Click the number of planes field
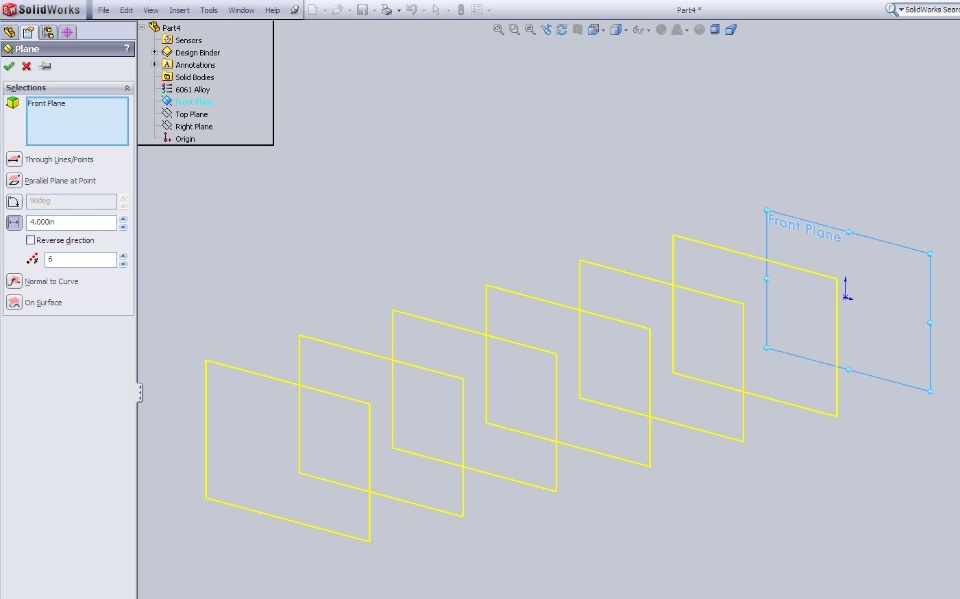The width and height of the screenshot is (960, 599). [80, 260]
